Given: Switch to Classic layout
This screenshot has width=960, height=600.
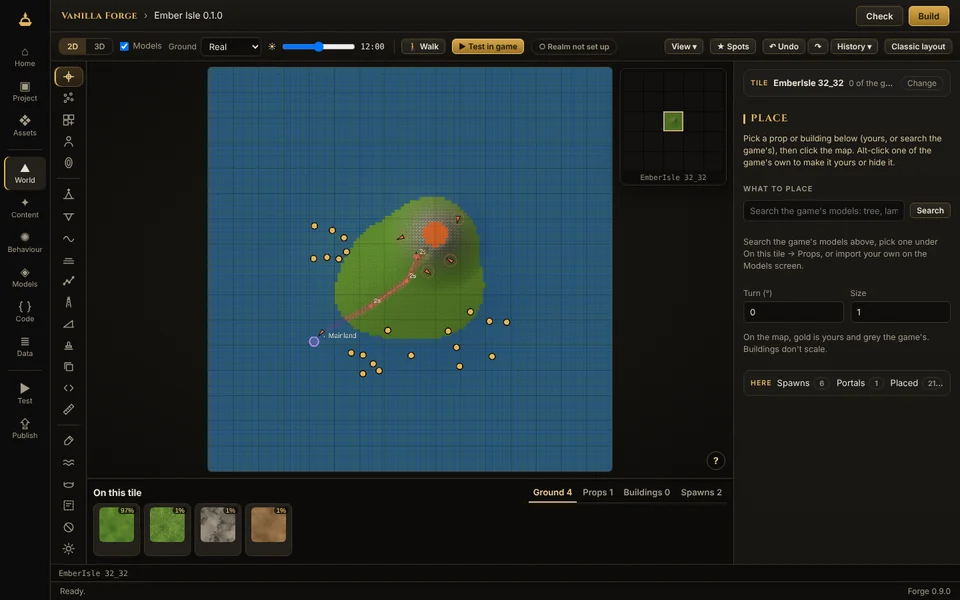Looking at the screenshot, I should point(918,47).
